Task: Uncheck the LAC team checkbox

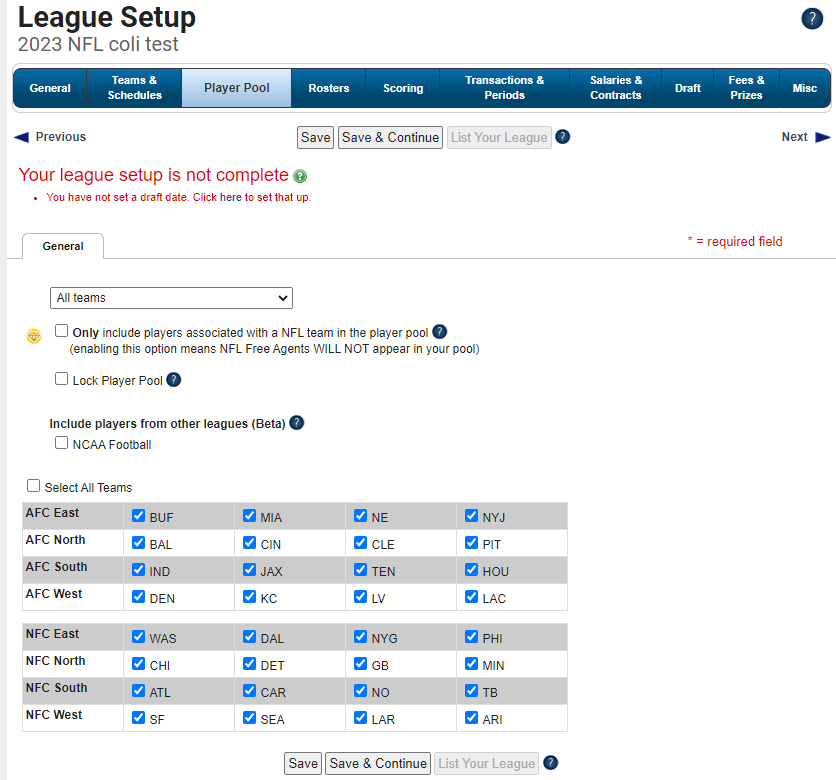Action: click(x=471, y=596)
